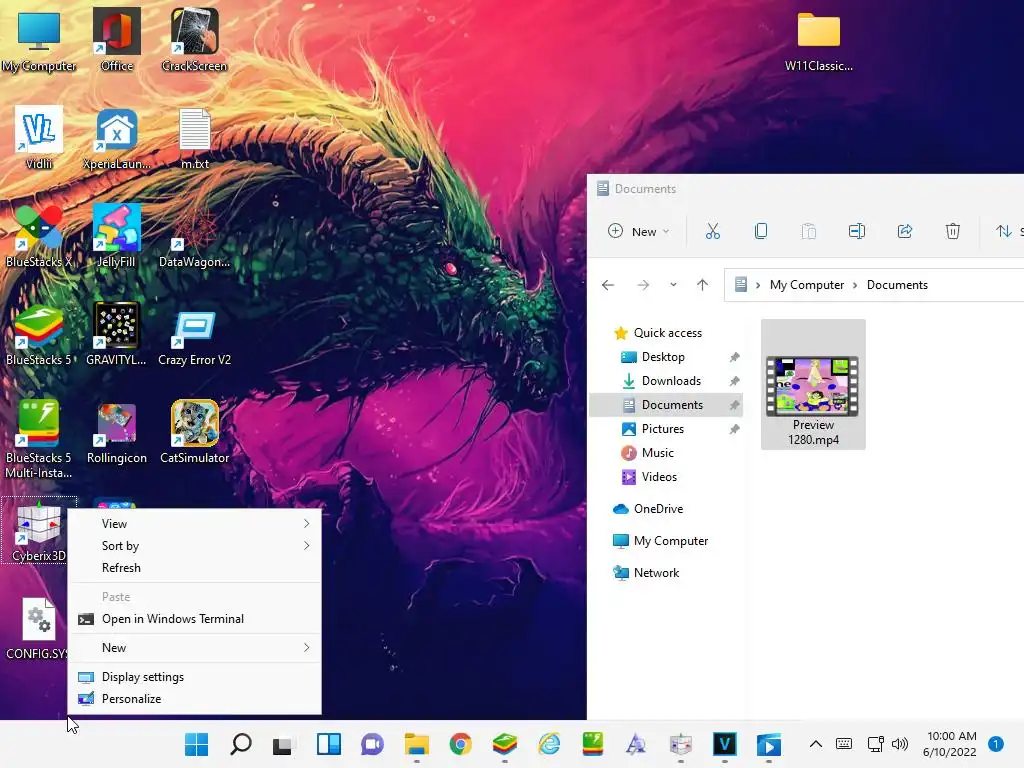This screenshot has height=768, width=1024.
Task: Select the JellyFill desktop shortcut
Action: pyautogui.click(x=117, y=236)
